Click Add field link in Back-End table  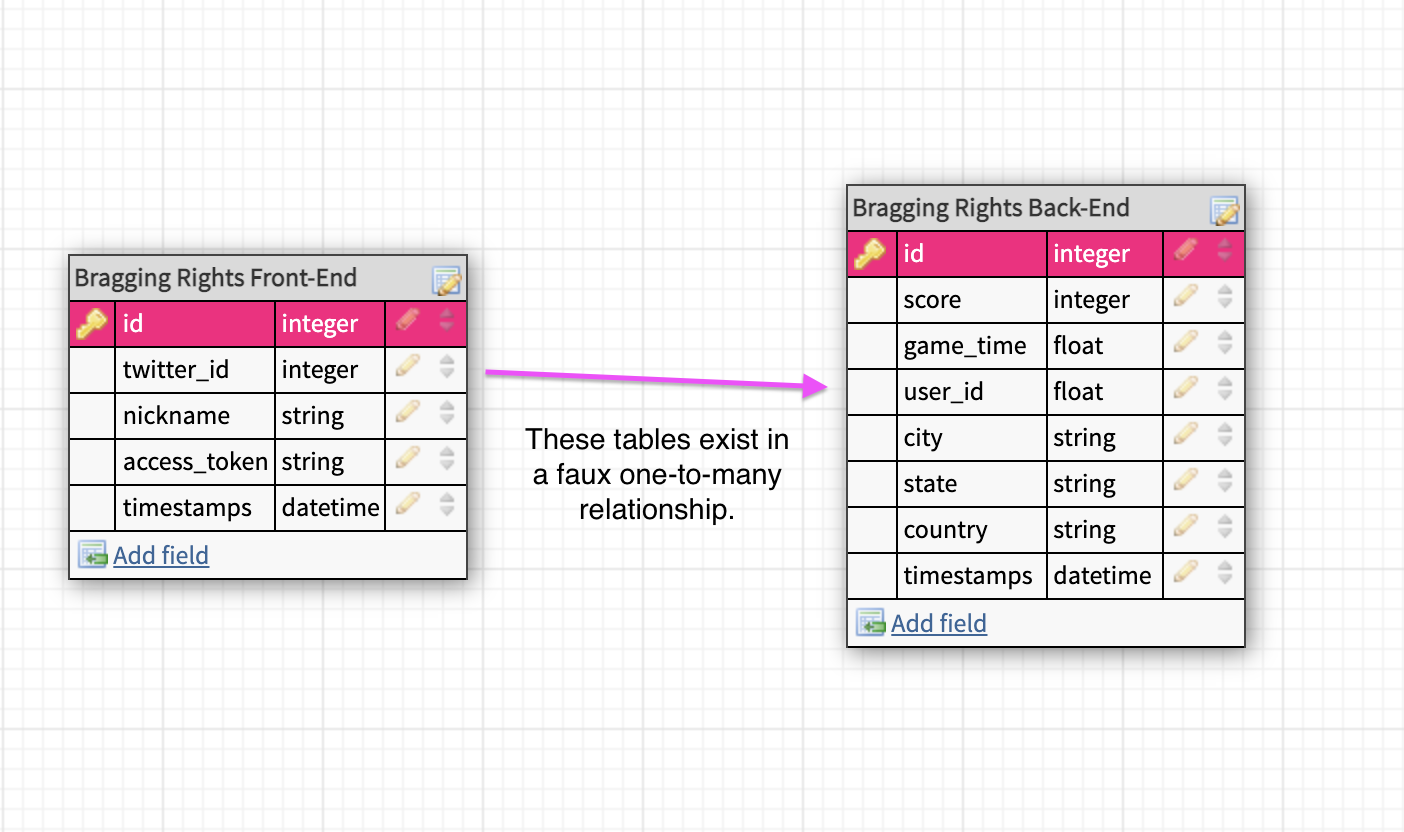939,623
